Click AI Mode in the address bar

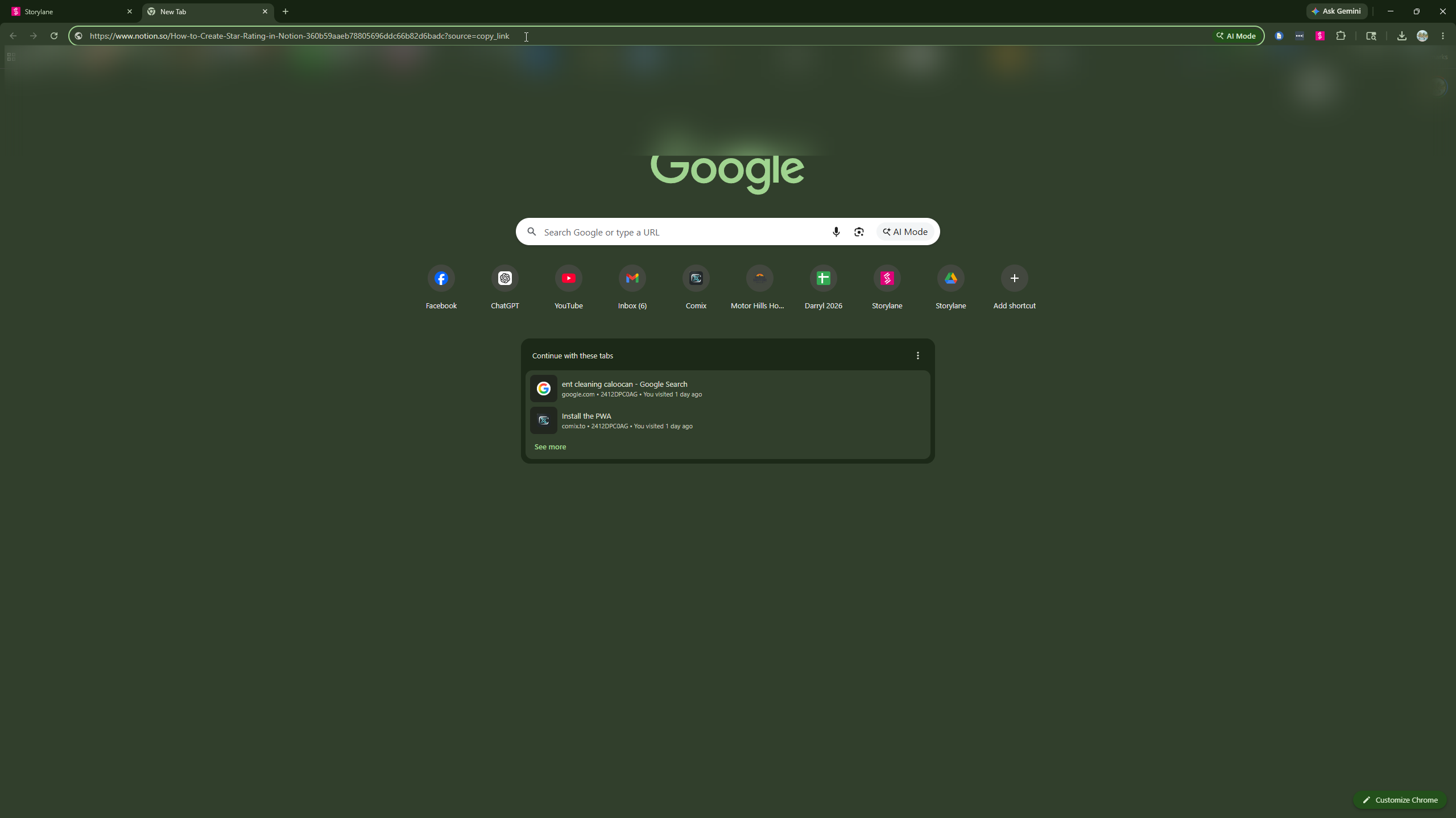[x=1236, y=36]
